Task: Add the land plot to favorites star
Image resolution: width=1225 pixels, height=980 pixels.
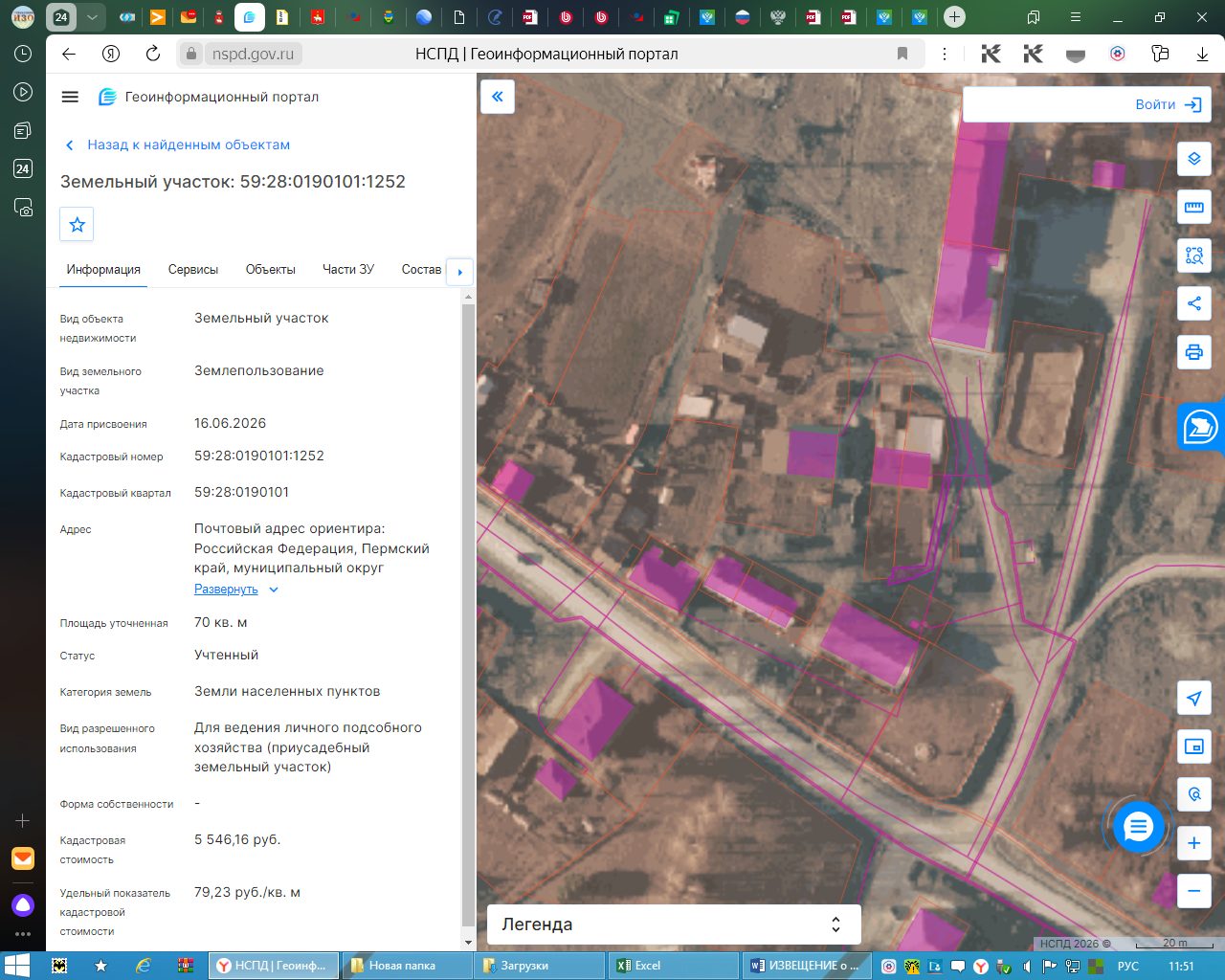Action: [x=78, y=225]
